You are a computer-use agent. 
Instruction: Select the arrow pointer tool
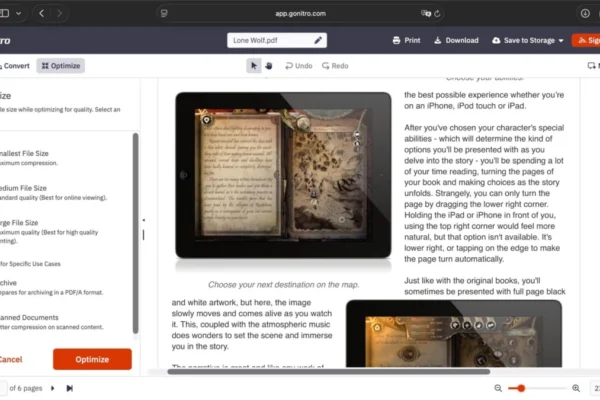point(254,66)
